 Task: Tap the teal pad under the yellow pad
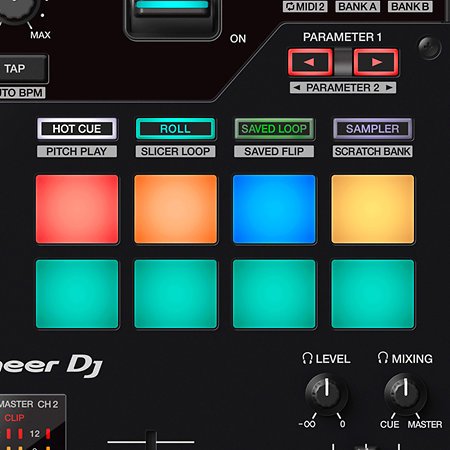tap(373, 294)
